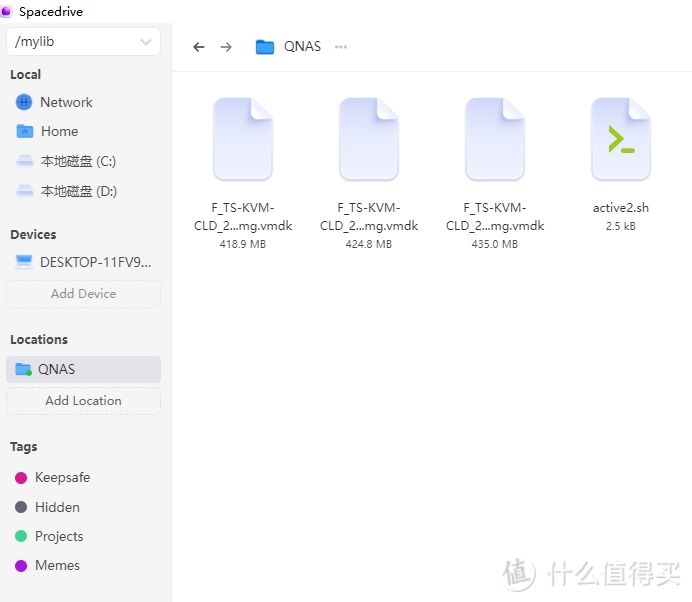Open local disk (C:) in sidebar
The height and width of the screenshot is (602, 692).
[x=78, y=161]
